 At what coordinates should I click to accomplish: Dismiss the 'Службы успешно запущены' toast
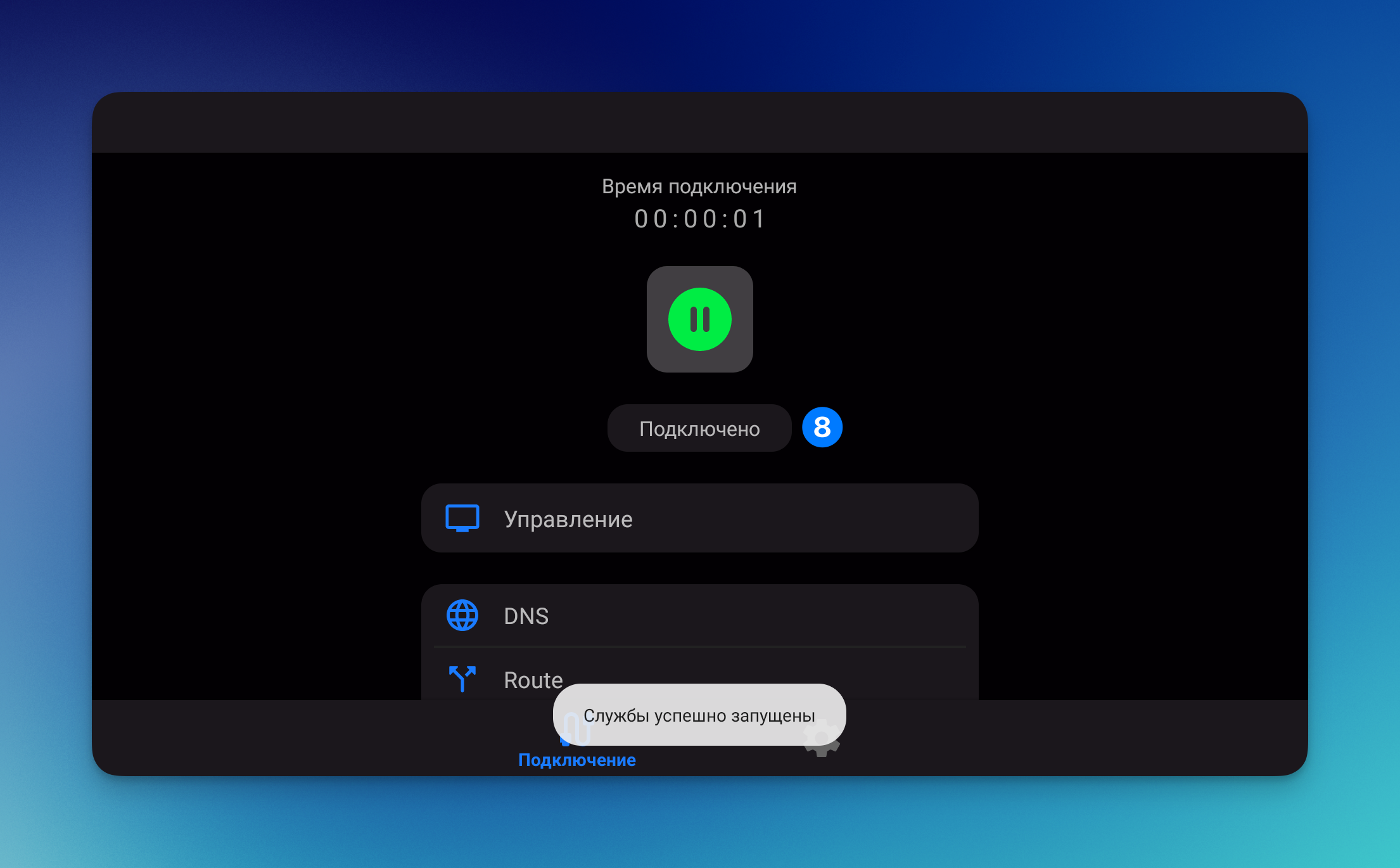pos(699,715)
